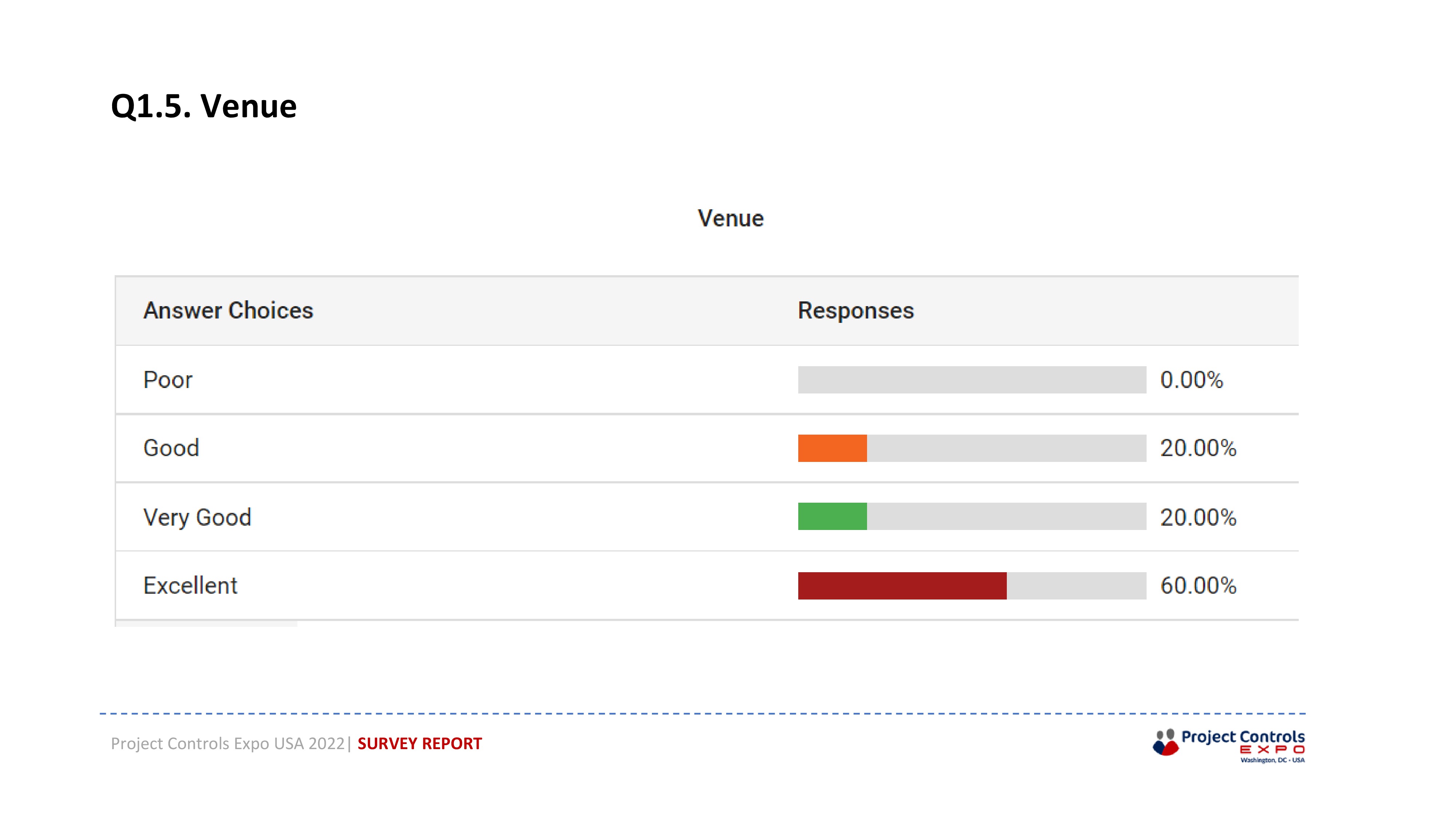Click the Responses column header
1456x819 pixels.
pos(856,310)
